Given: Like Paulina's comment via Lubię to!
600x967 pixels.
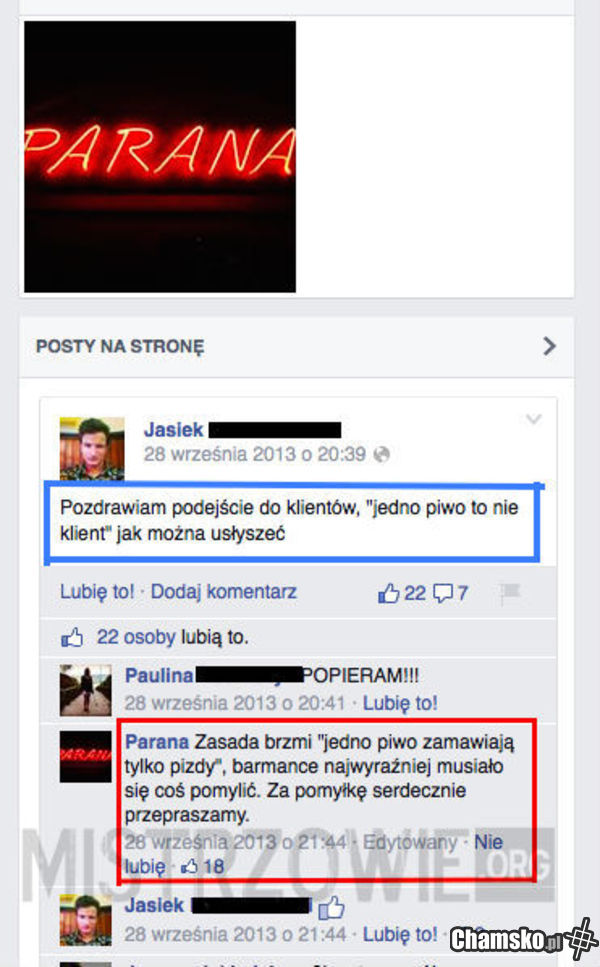Looking at the screenshot, I should [x=400, y=703].
